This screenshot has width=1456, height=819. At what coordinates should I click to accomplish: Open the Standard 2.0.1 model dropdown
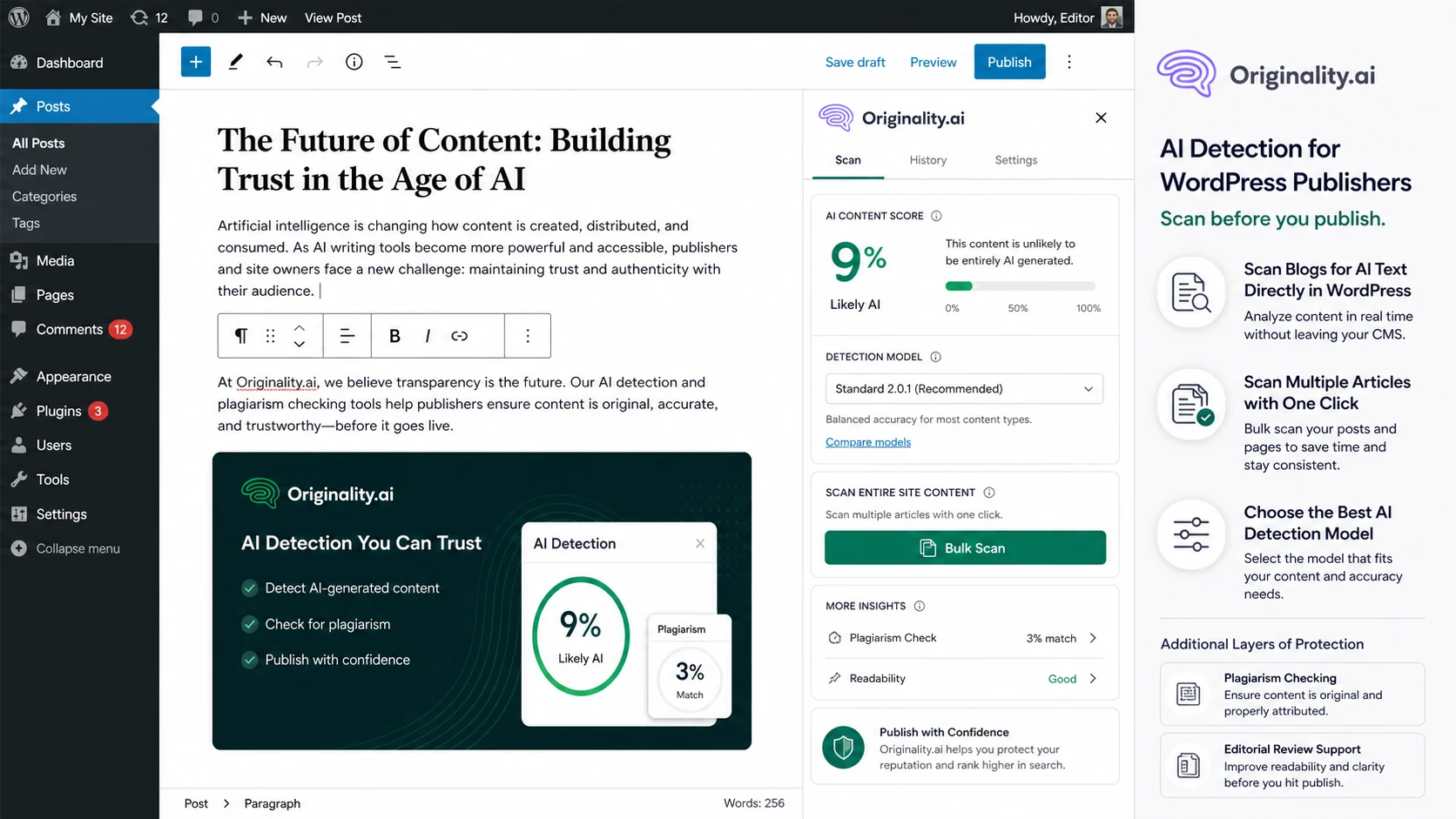click(964, 388)
